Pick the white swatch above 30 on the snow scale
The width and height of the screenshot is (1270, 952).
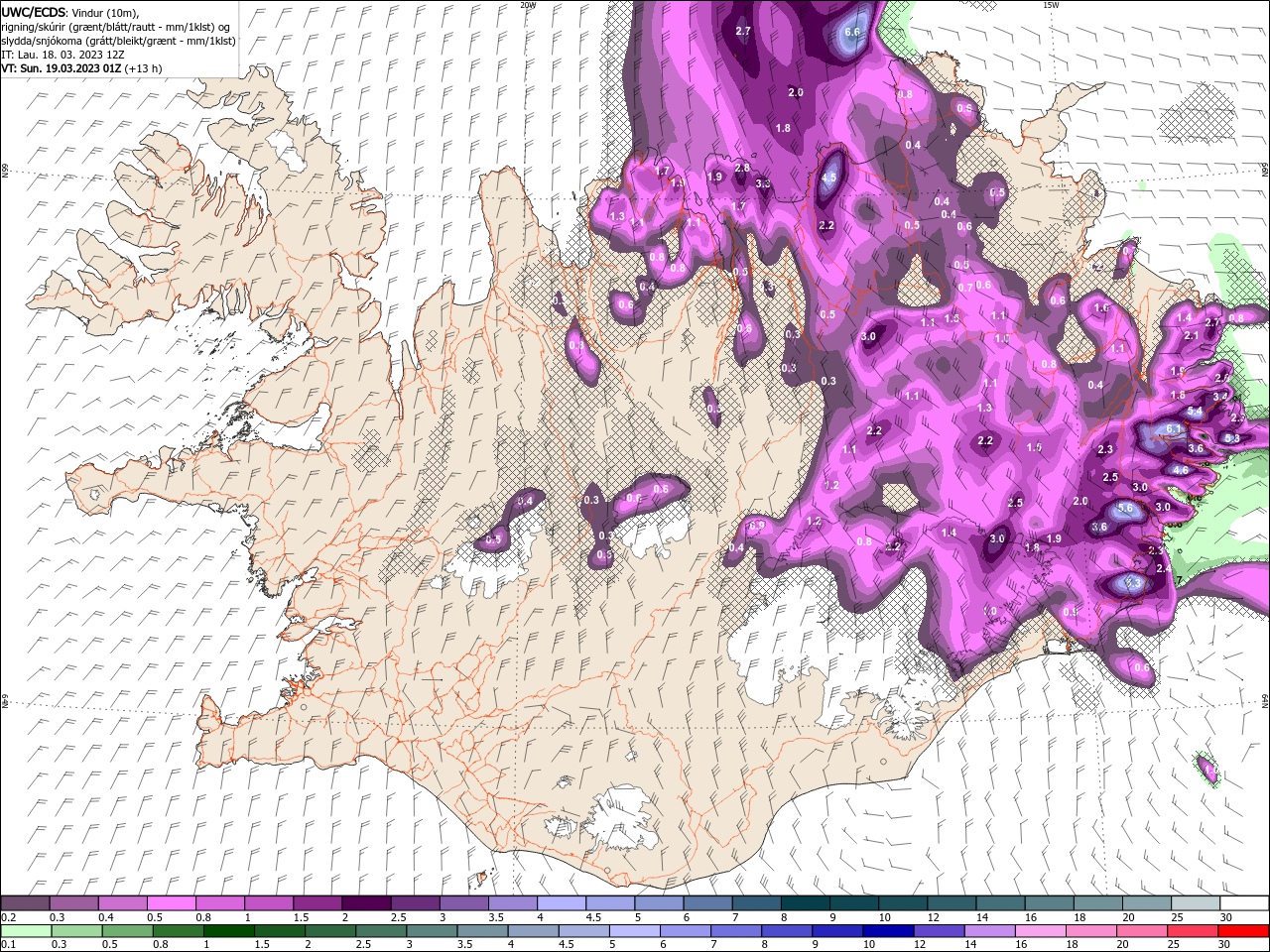tap(1245, 903)
